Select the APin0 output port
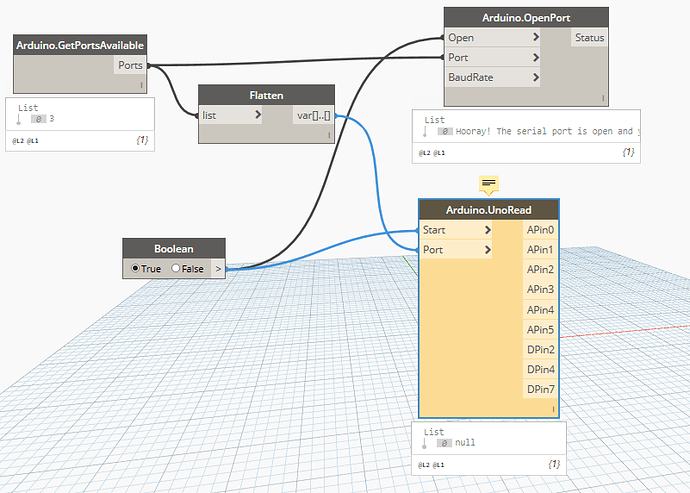 [x=540, y=230]
